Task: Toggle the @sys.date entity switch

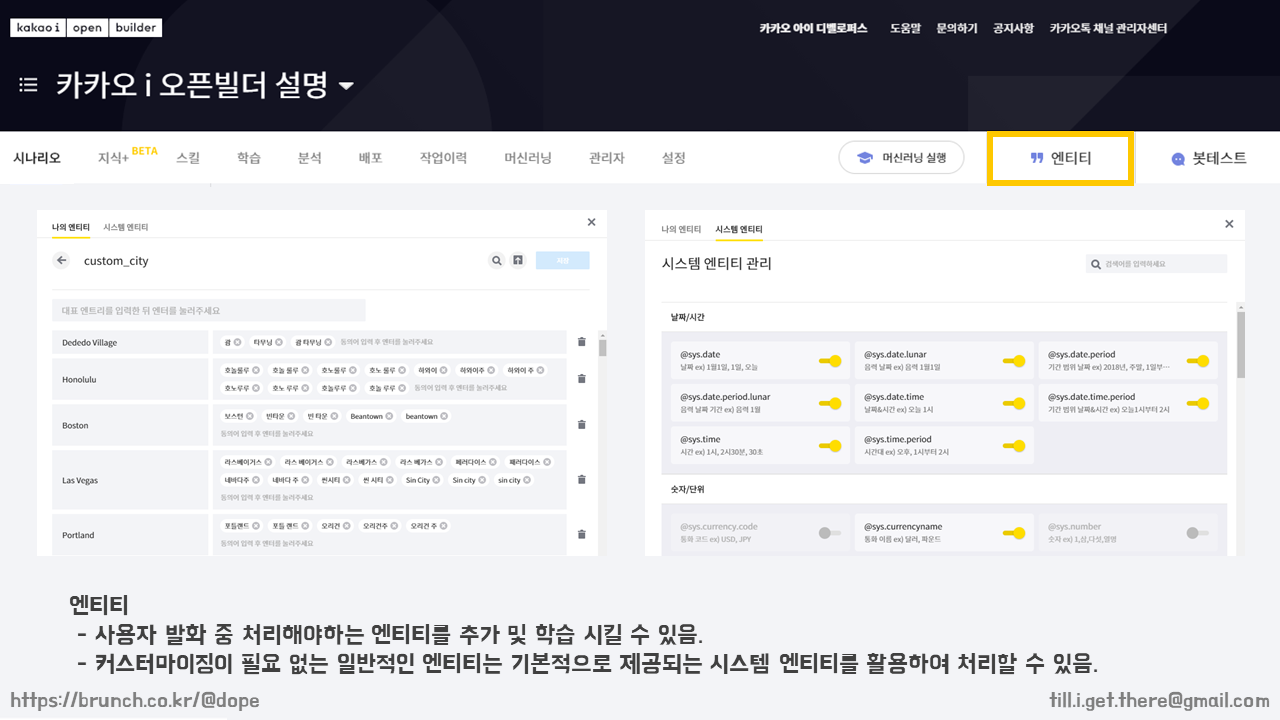Action: click(830, 361)
